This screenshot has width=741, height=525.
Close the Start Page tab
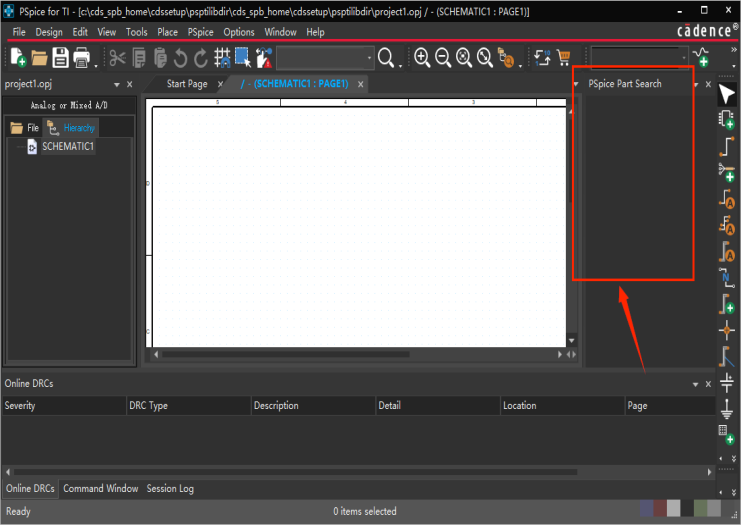click(220, 84)
